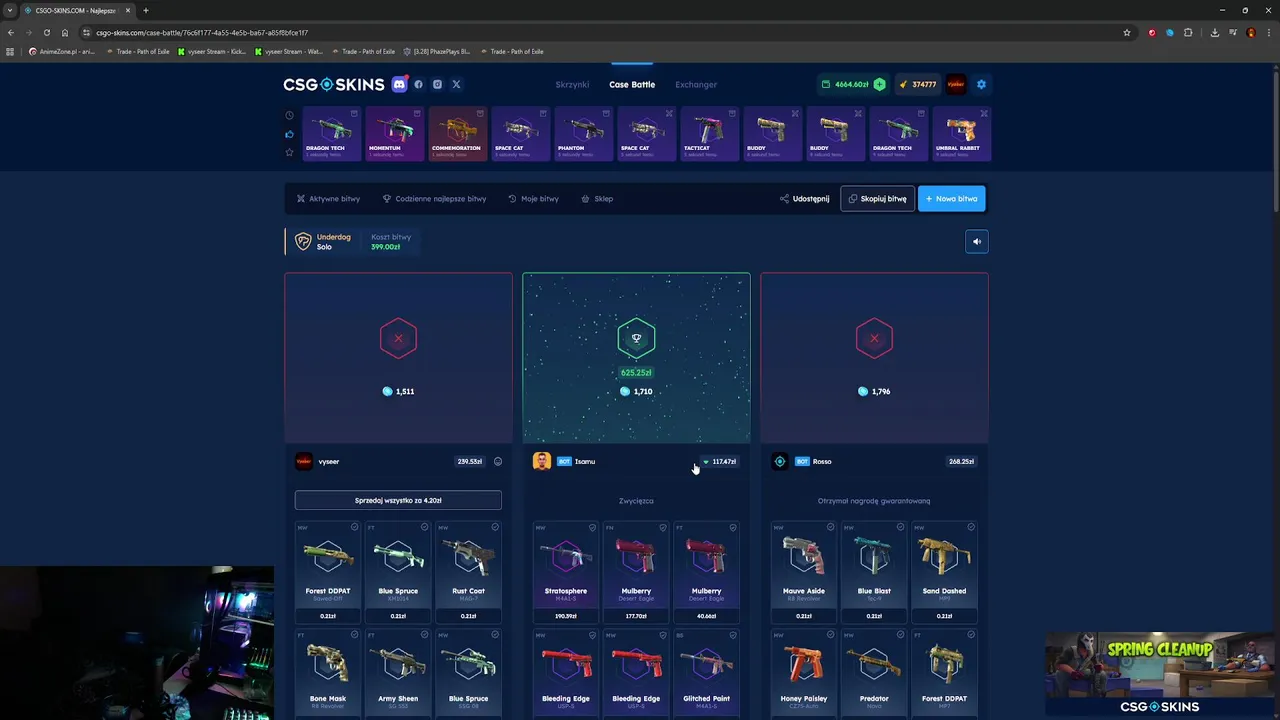
Task: Click Skopiuj bitwę button
Action: (877, 199)
